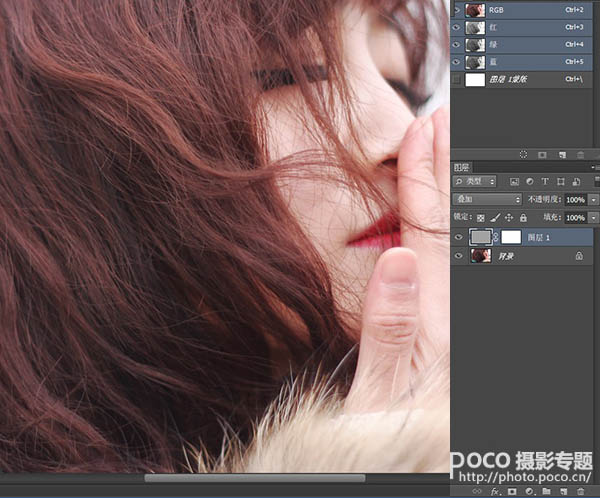Toggle visibility of the 背景 layer
Viewport: 600px width, 498px height.
click(459, 256)
